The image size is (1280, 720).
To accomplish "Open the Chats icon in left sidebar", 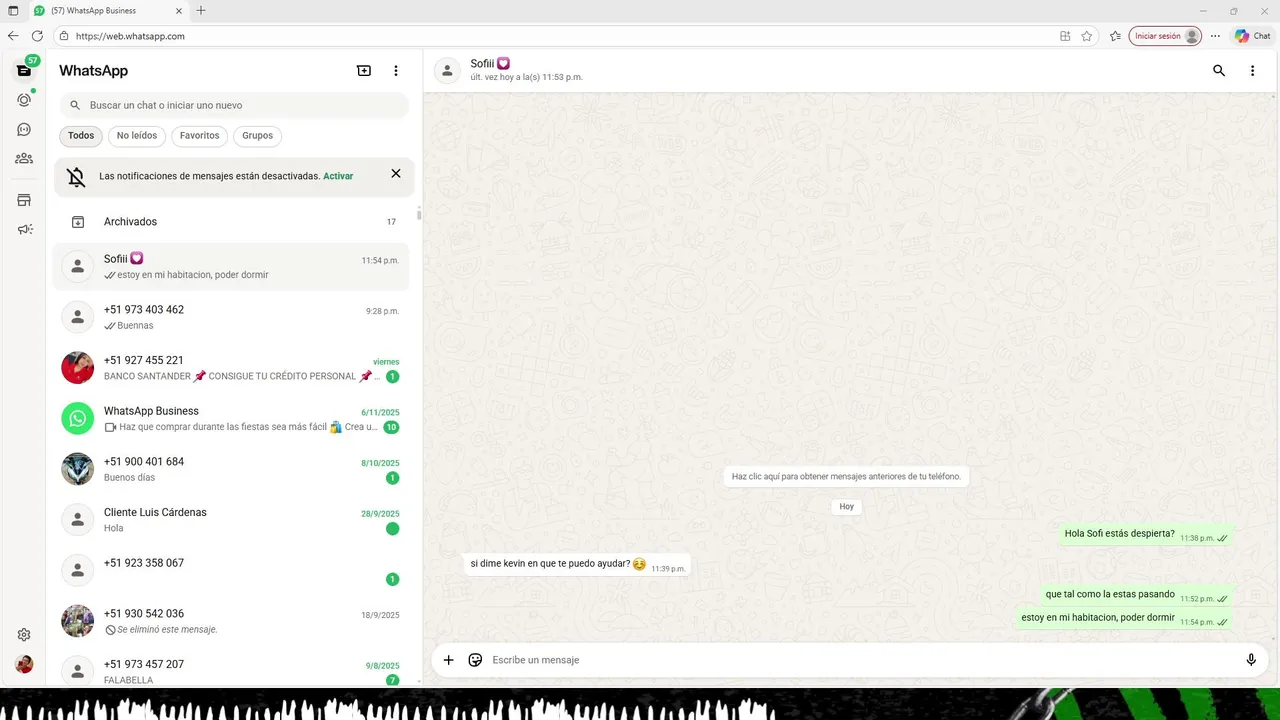I will [x=24, y=70].
